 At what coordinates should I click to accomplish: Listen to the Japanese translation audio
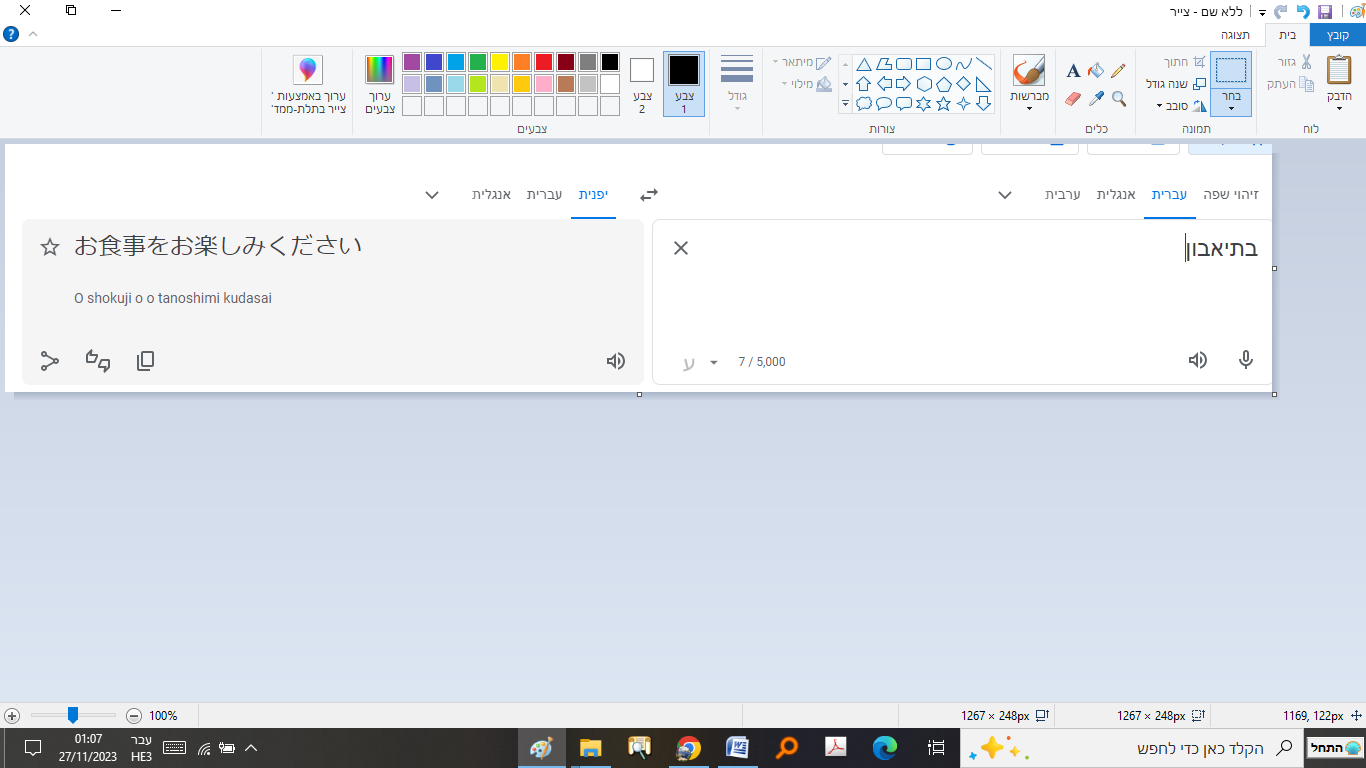pyautogui.click(x=615, y=361)
